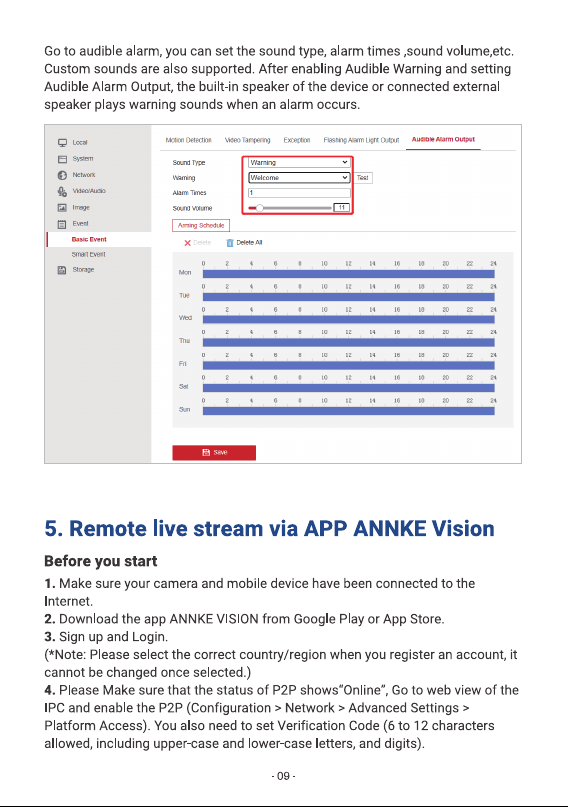Screen dimensions: 568x807
Task: Click the Sound Volume slider handle
Action: 259,208
